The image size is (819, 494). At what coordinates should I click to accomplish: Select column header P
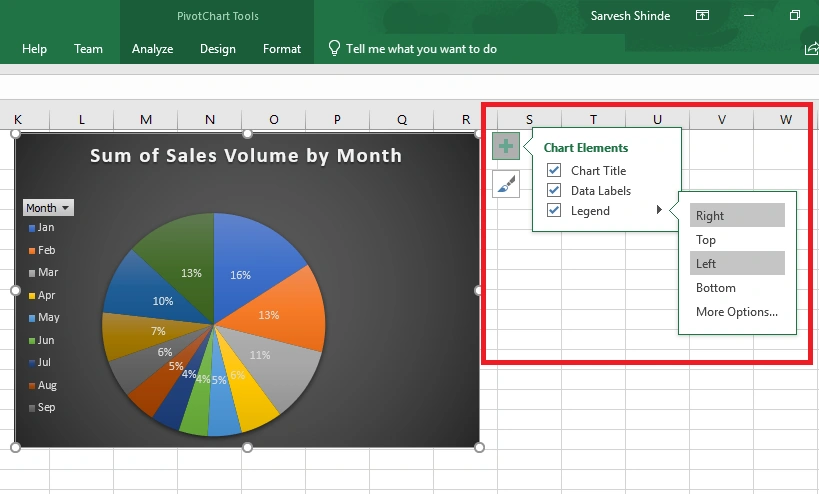pyautogui.click(x=337, y=120)
